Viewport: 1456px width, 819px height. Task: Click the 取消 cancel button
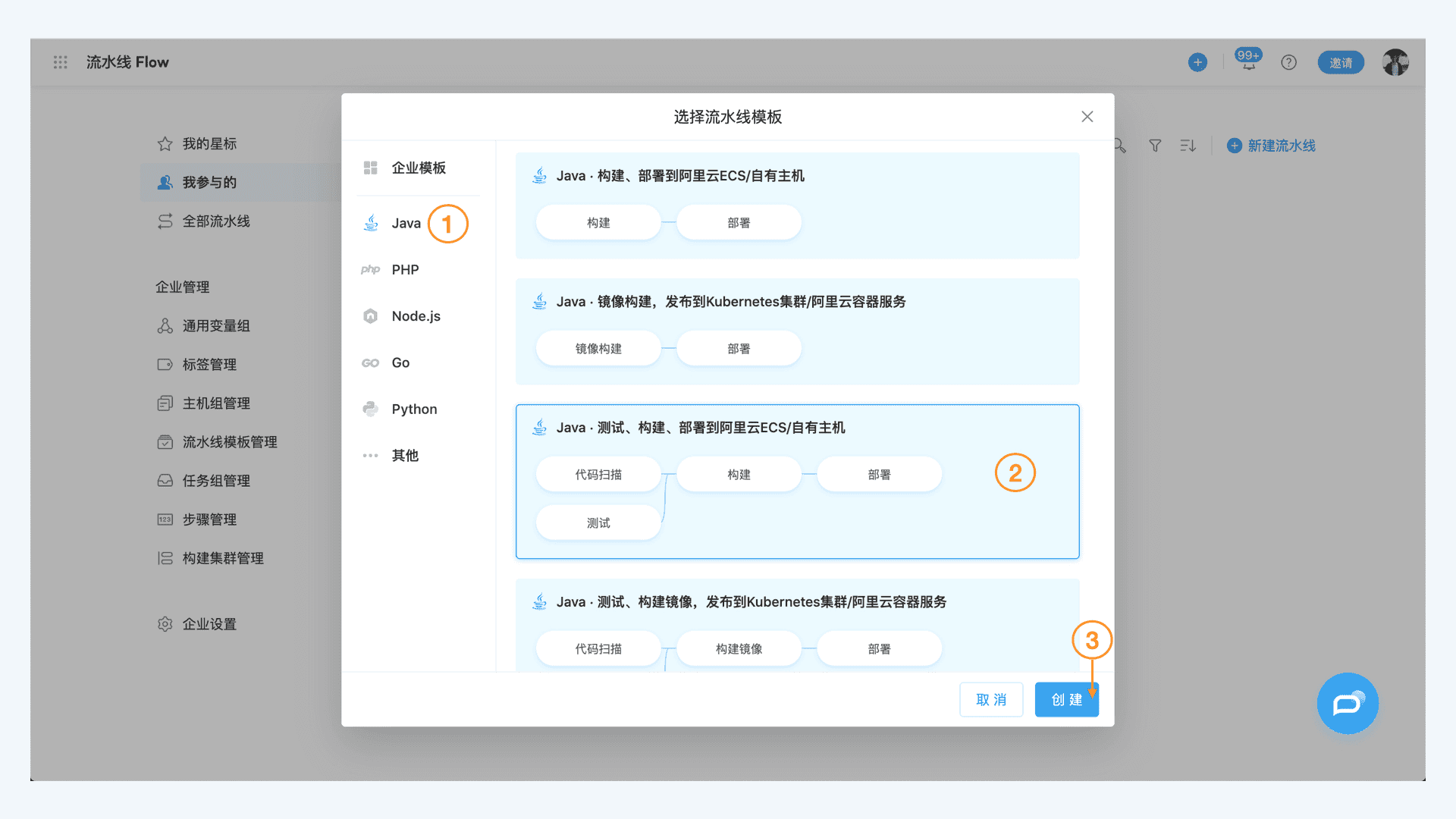pyautogui.click(x=991, y=699)
